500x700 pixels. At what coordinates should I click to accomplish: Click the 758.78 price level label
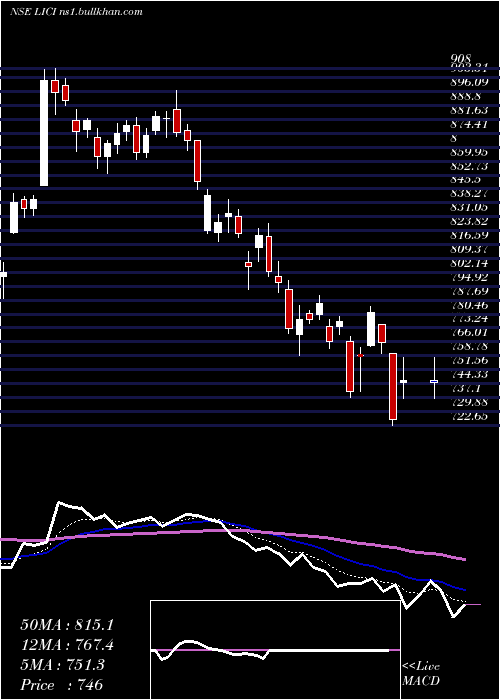(472, 346)
